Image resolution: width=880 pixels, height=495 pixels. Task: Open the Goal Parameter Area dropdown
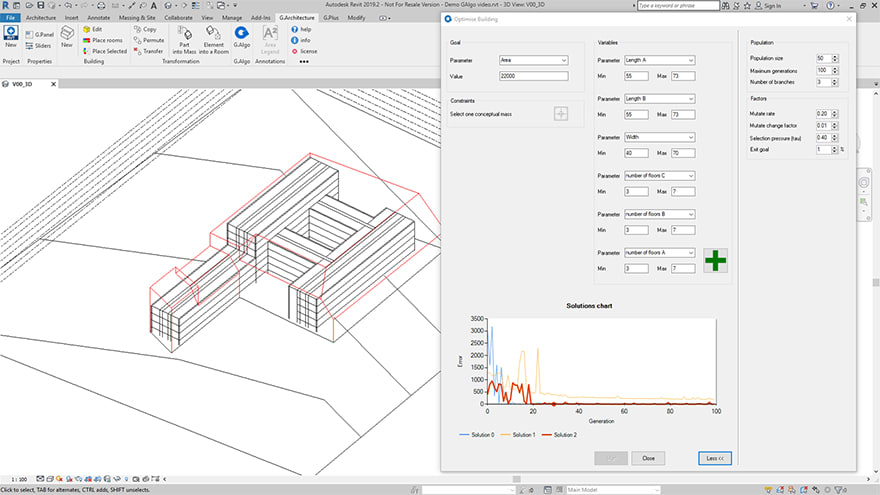tap(533, 60)
